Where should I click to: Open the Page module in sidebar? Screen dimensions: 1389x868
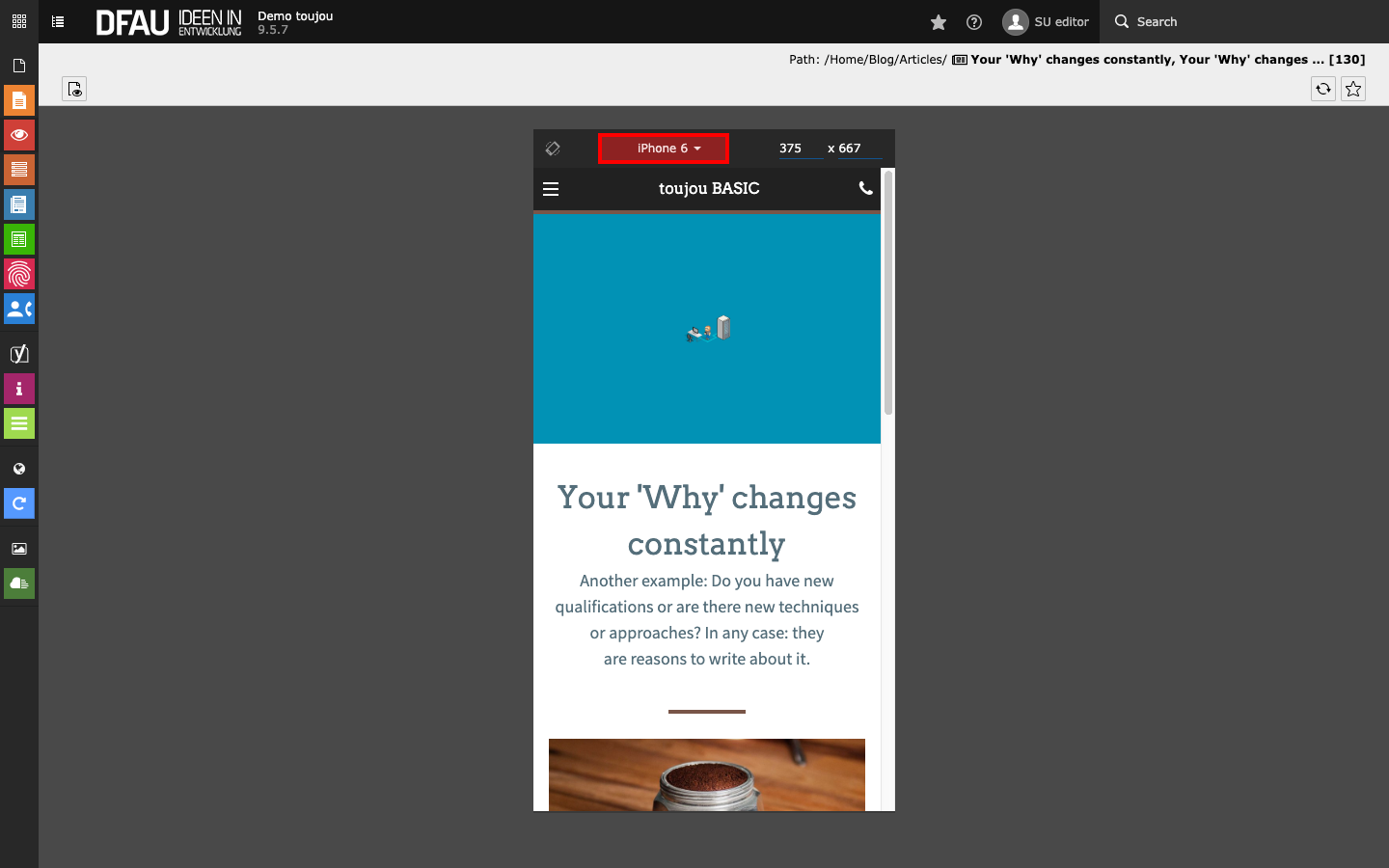tap(19, 100)
